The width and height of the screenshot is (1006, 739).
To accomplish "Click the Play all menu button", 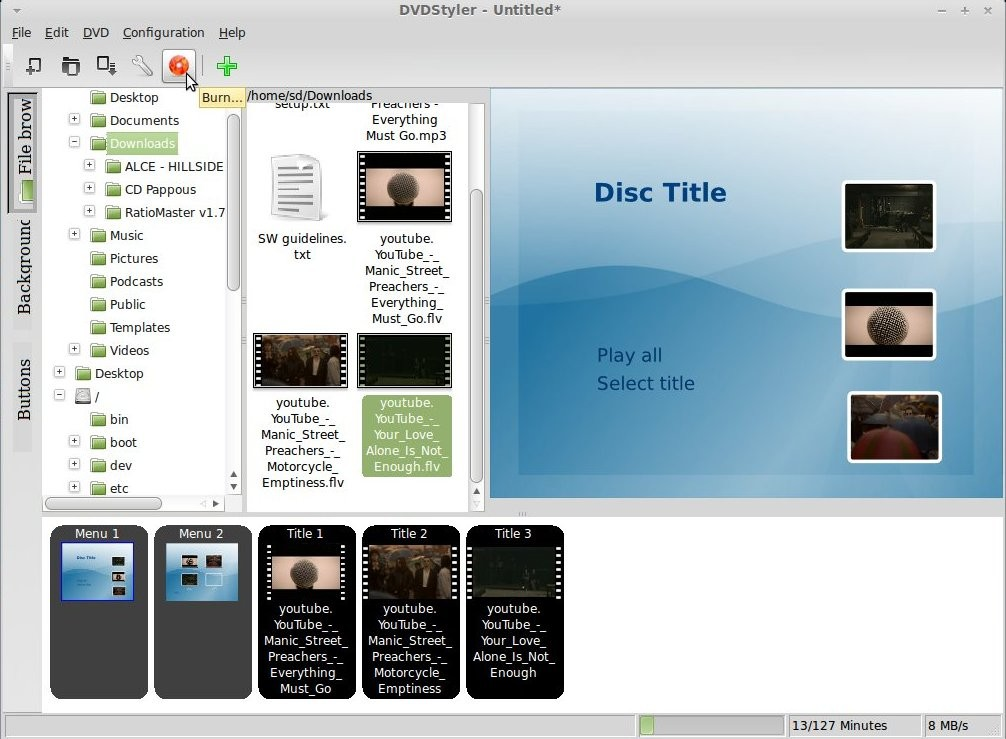I will pos(629,355).
